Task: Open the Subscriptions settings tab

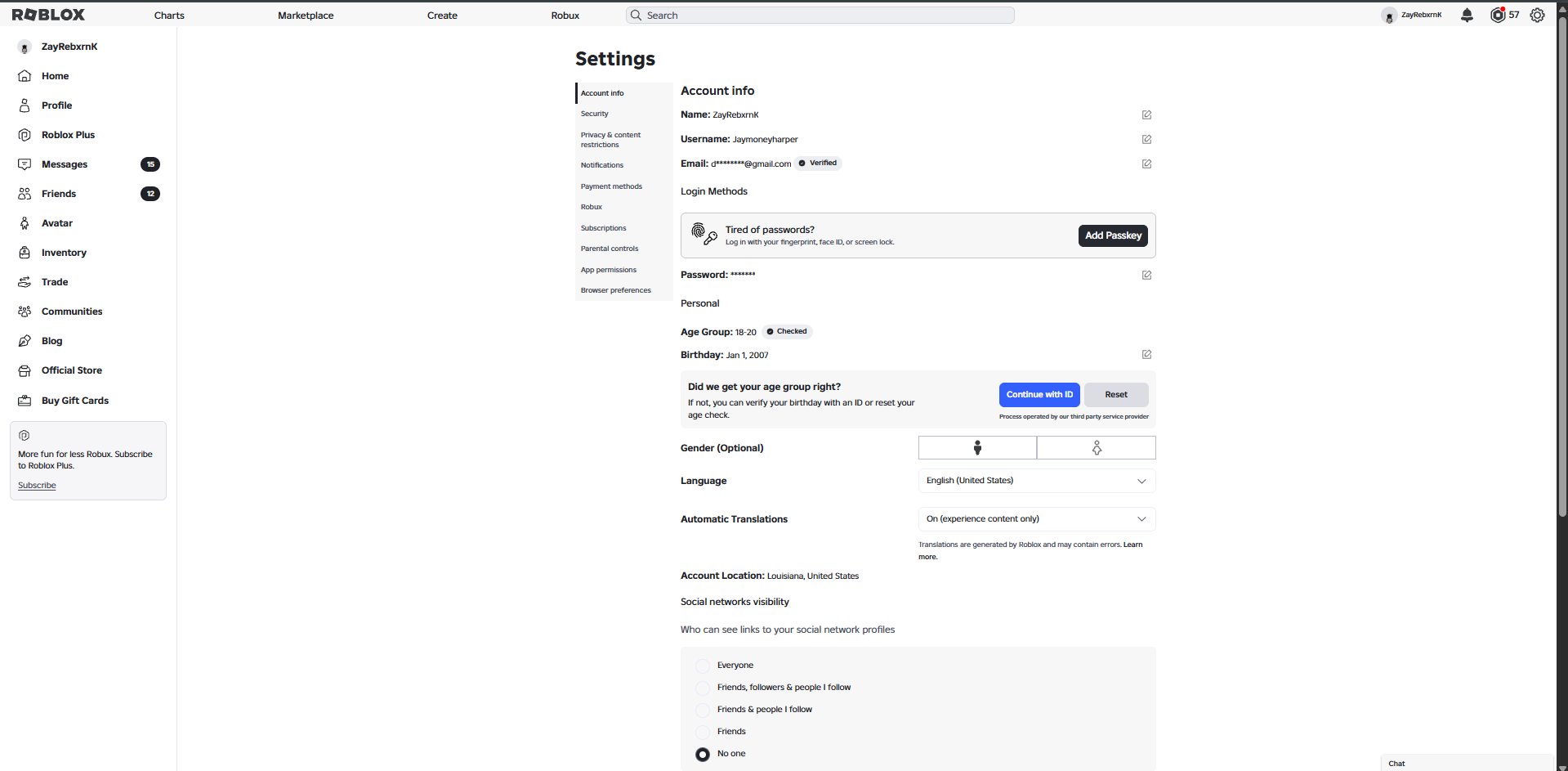Action: coord(624,228)
